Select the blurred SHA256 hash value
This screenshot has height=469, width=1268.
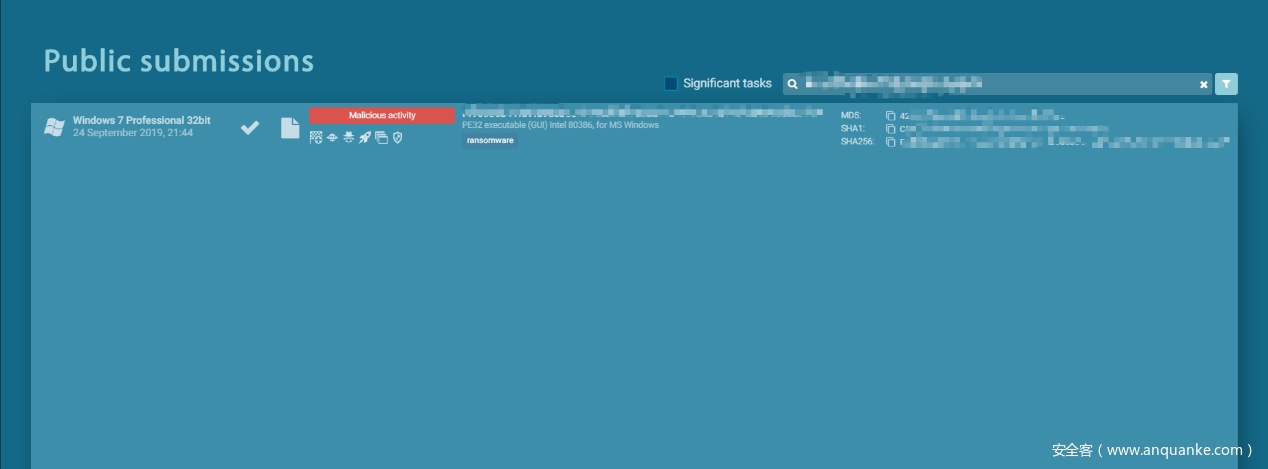1064,142
